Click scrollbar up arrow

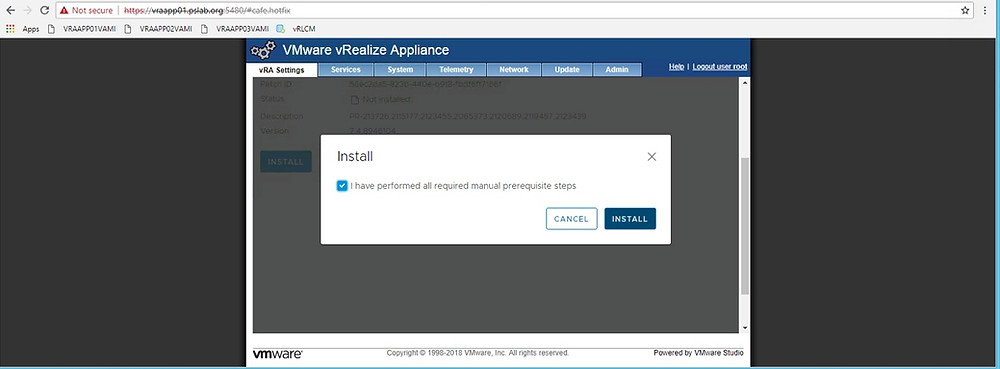(745, 83)
